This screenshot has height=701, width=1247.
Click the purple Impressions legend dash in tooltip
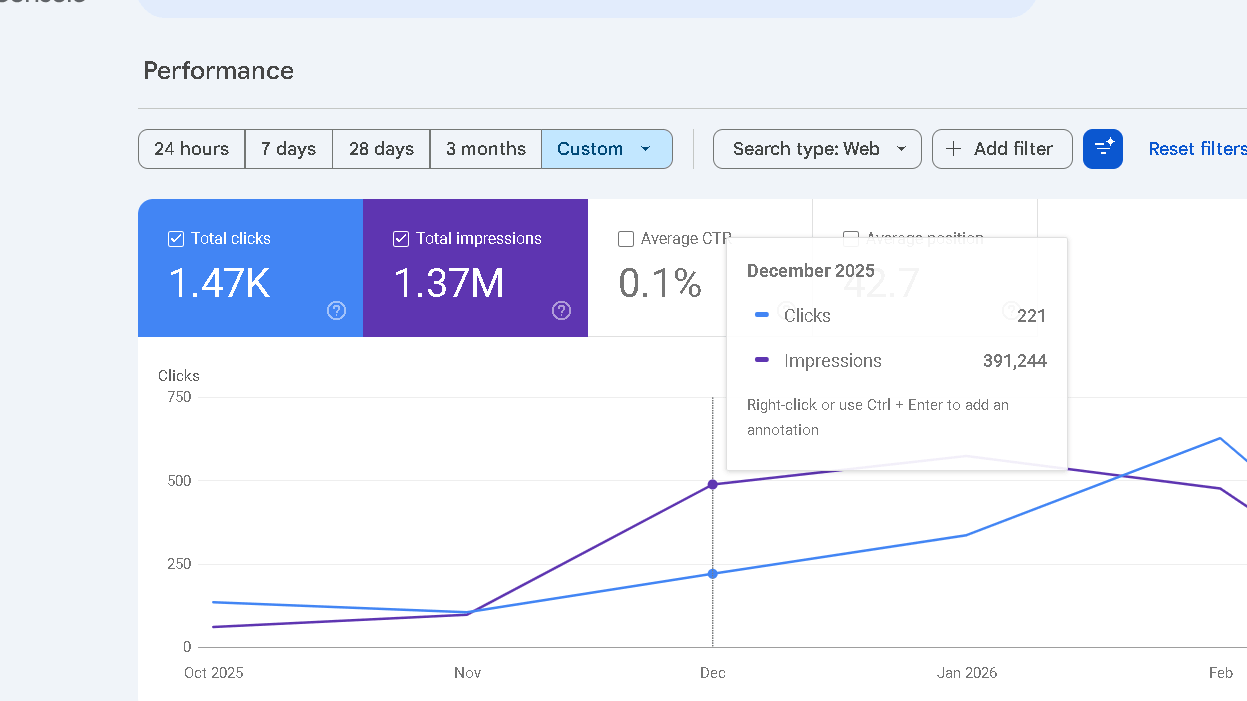tap(760, 360)
